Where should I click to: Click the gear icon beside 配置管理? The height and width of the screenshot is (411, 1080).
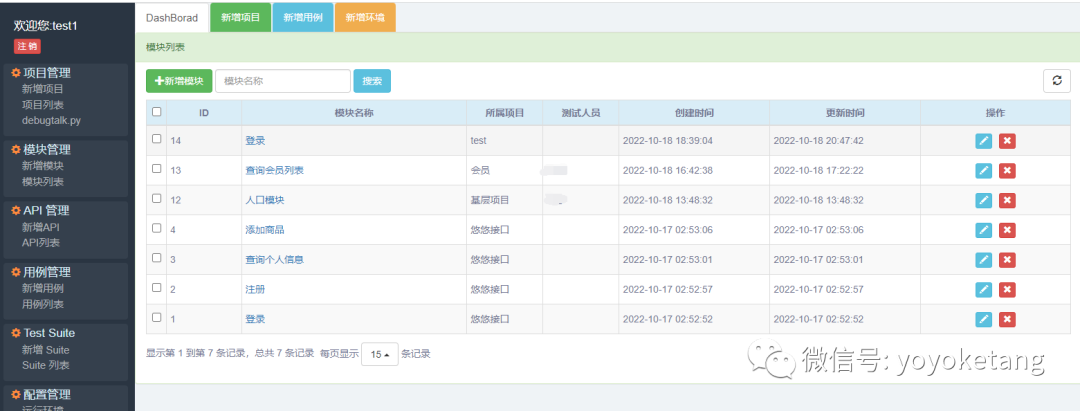(x=16, y=394)
